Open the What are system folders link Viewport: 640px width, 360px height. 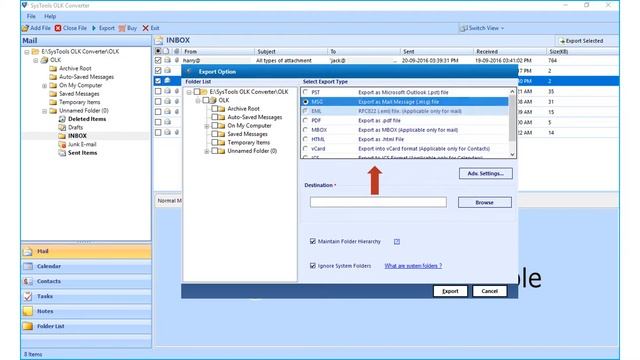coord(413,266)
